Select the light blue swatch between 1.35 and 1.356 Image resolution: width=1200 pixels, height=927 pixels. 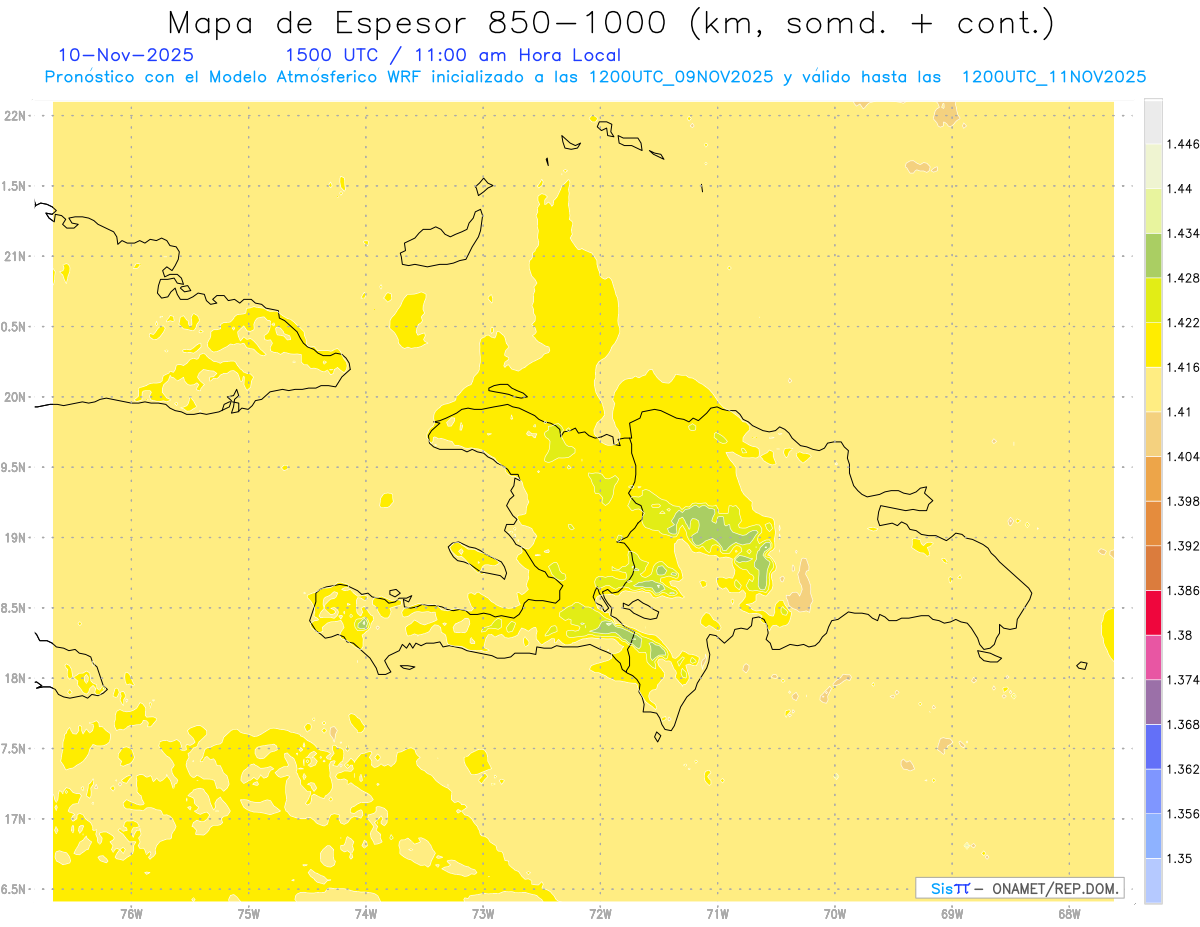(x=1153, y=836)
